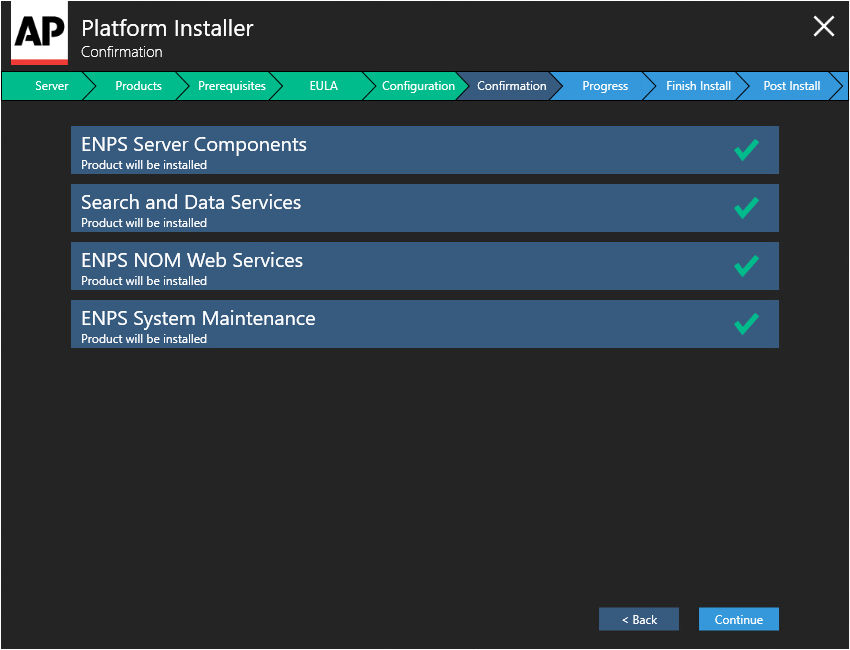Click install status under ENPS System Maintenance
The height and width of the screenshot is (650, 850).
[x=144, y=339]
